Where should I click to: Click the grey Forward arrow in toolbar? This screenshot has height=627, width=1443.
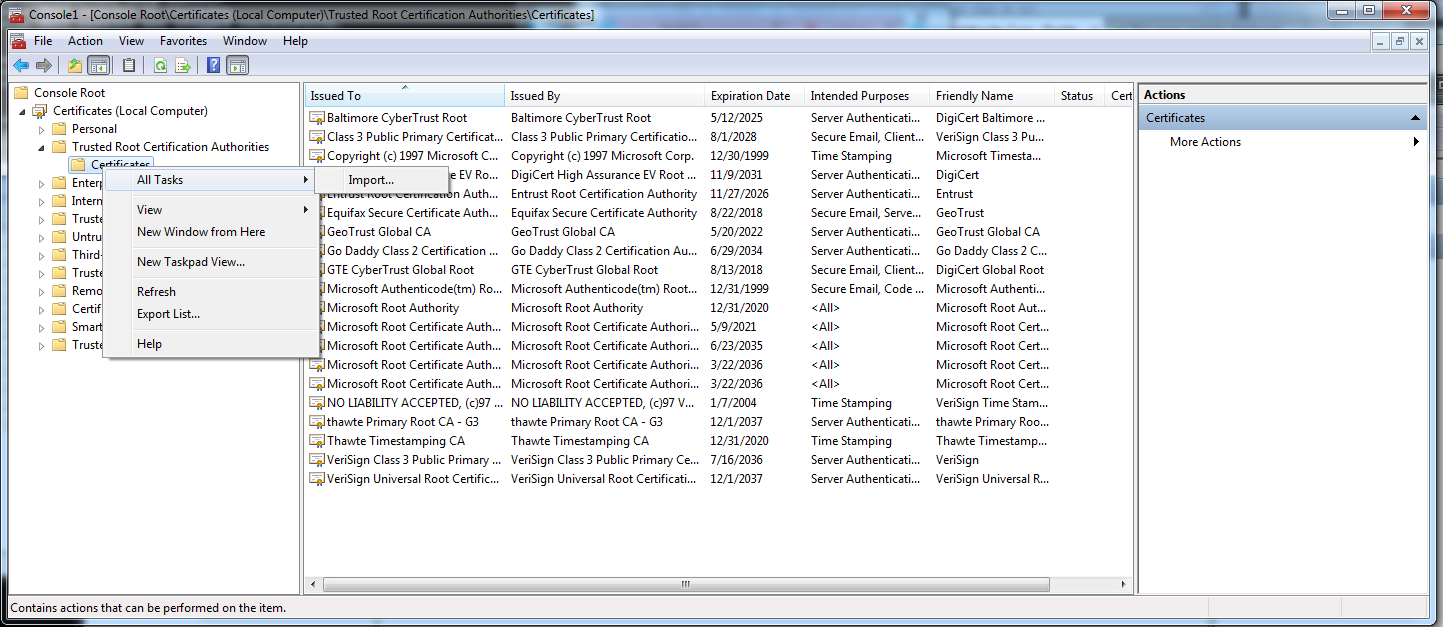[x=43, y=66]
